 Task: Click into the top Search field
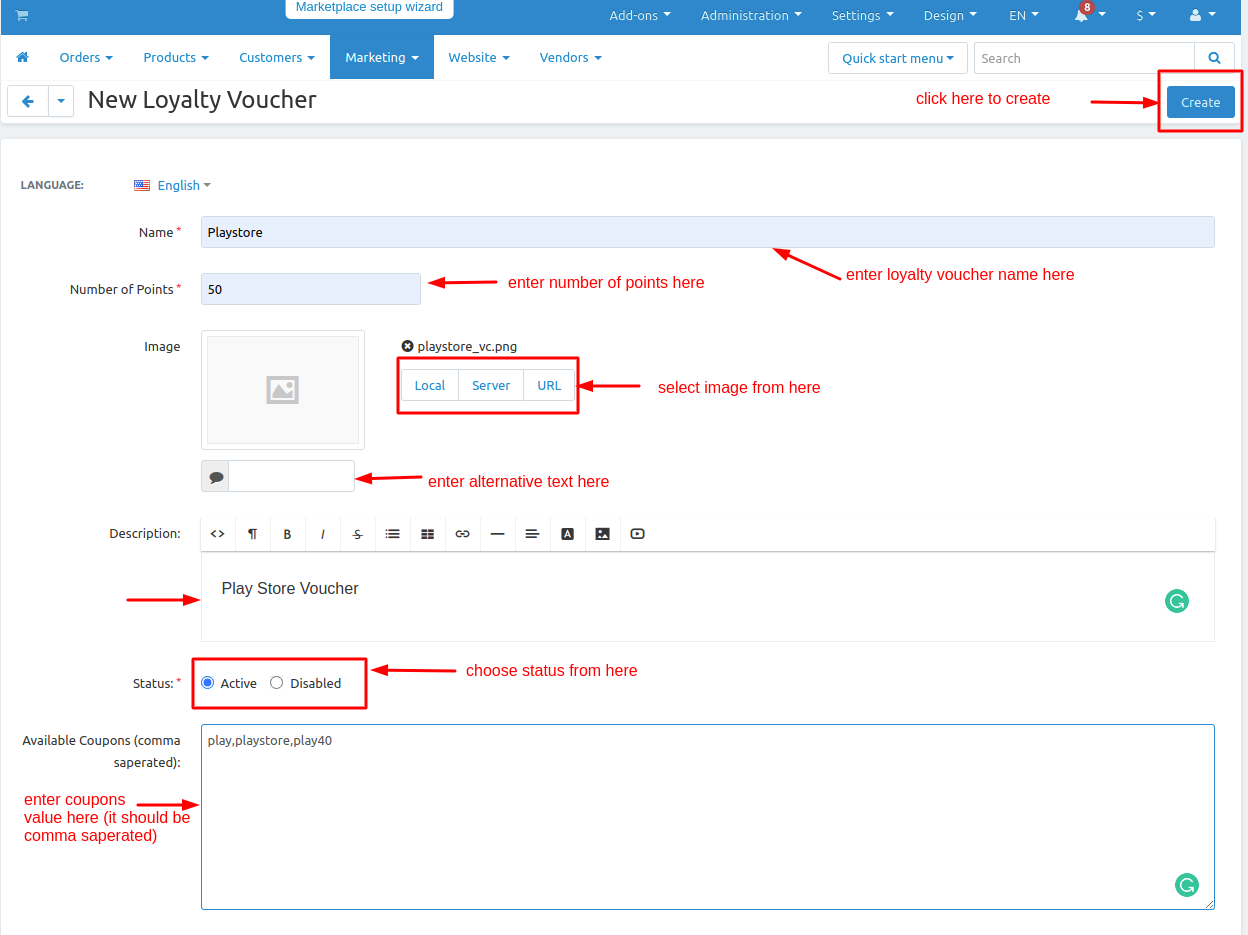1084,58
